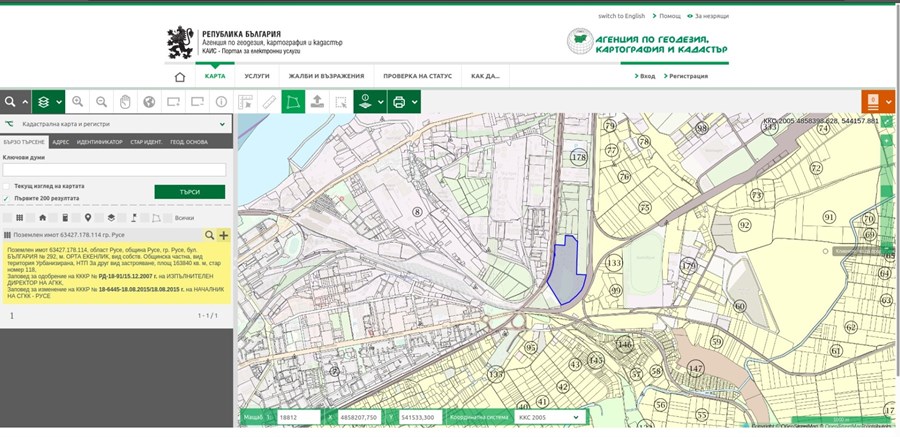
Task: Click the upload file icon in toolbar
Action: tap(317, 102)
